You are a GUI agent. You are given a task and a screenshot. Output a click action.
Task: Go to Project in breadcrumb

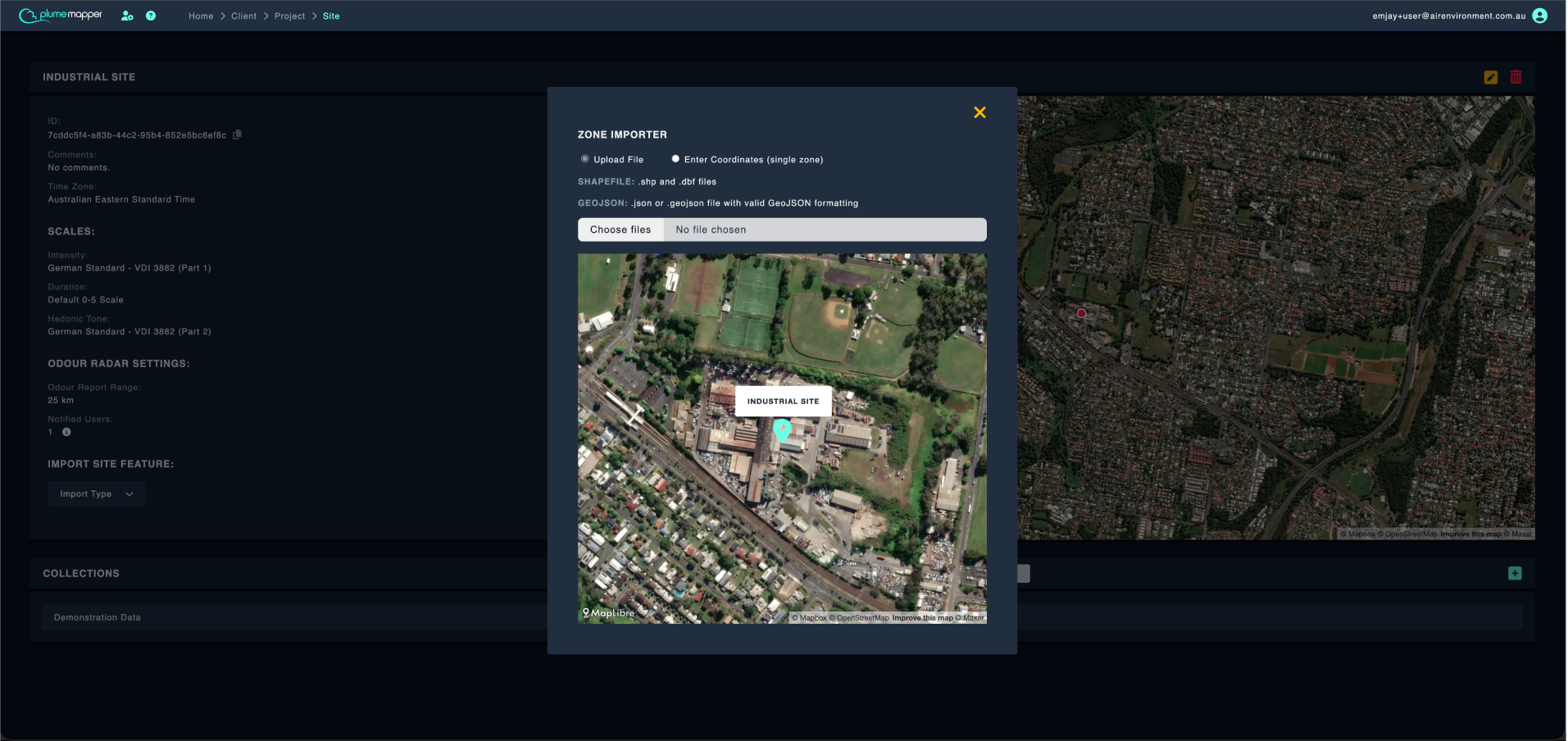(x=289, y=16)
